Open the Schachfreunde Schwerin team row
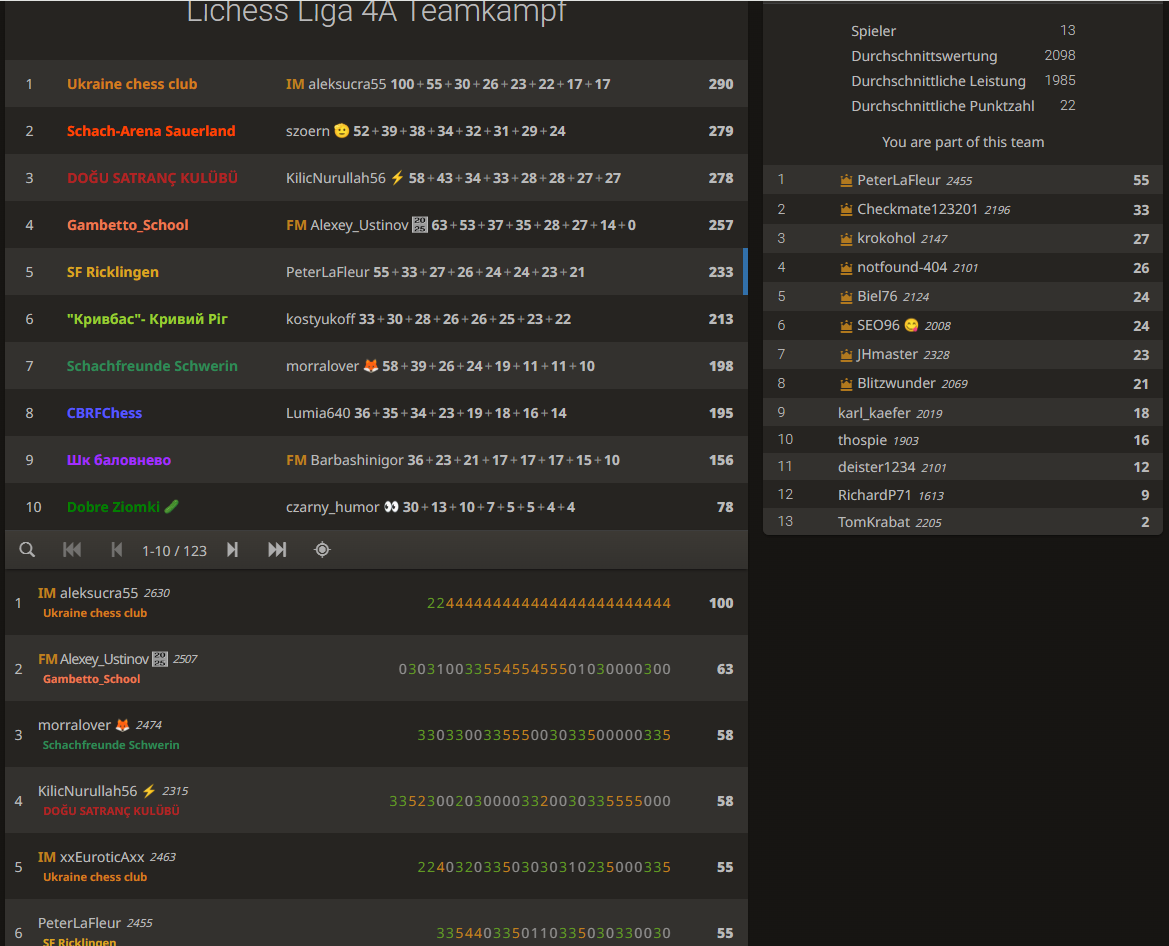The height and width of the screenshot is (946, 1169). coord(152,366)
